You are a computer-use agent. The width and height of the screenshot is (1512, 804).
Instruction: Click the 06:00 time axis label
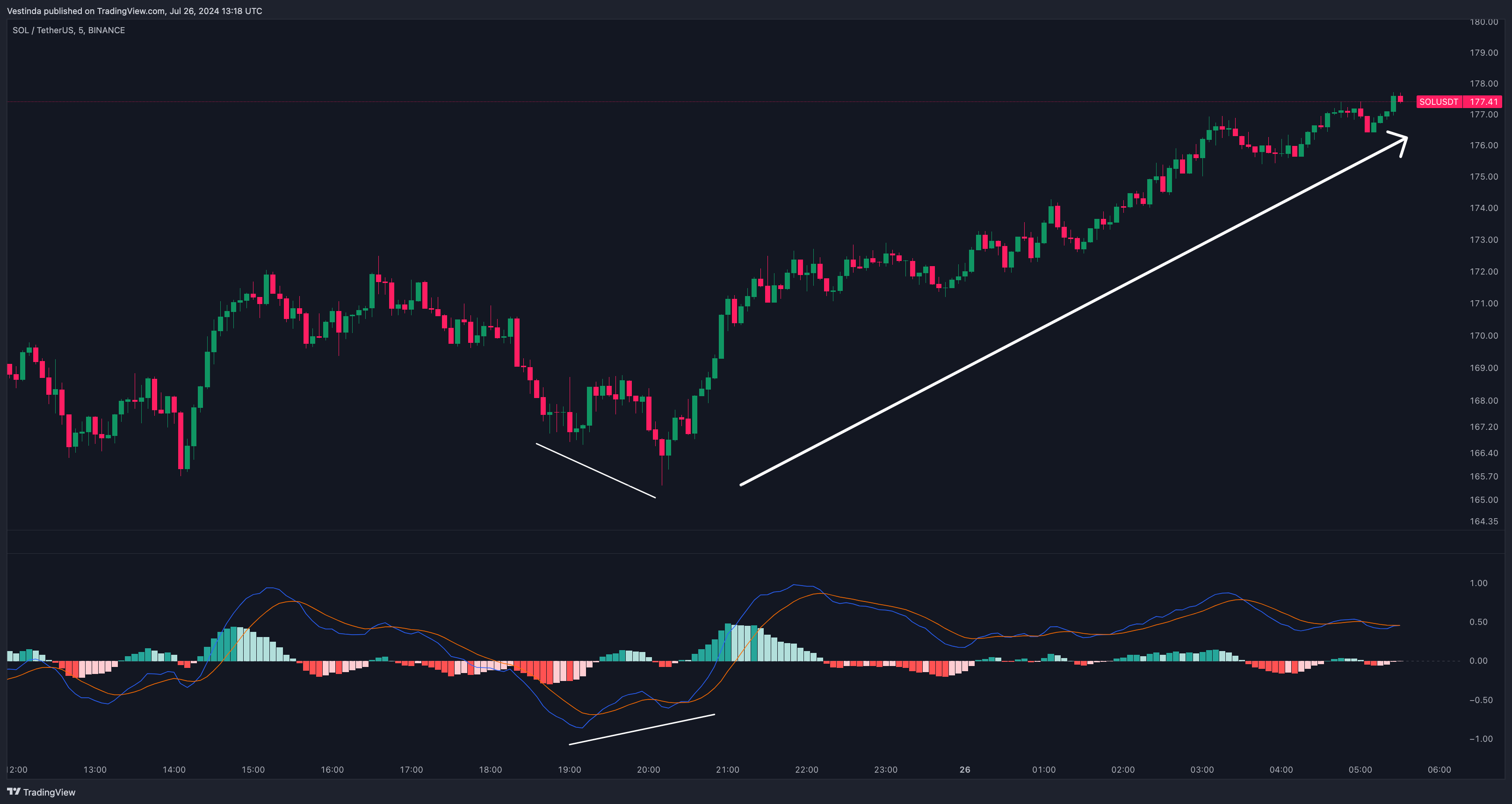click(1439, 769)
